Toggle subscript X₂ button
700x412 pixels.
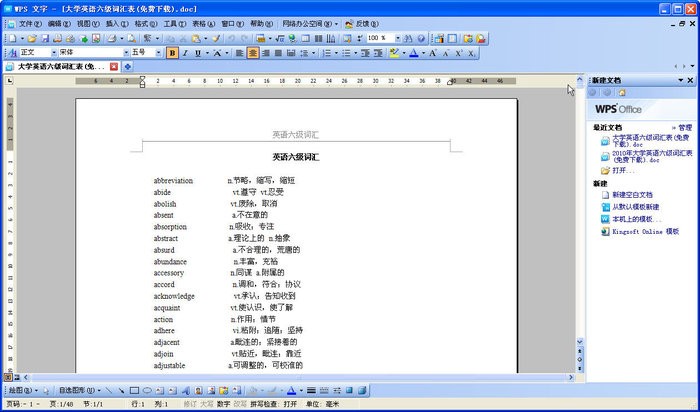click(471, 53)
